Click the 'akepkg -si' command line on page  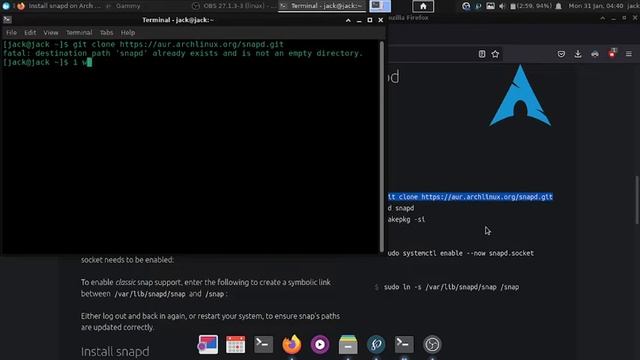[x=407, y=219]
